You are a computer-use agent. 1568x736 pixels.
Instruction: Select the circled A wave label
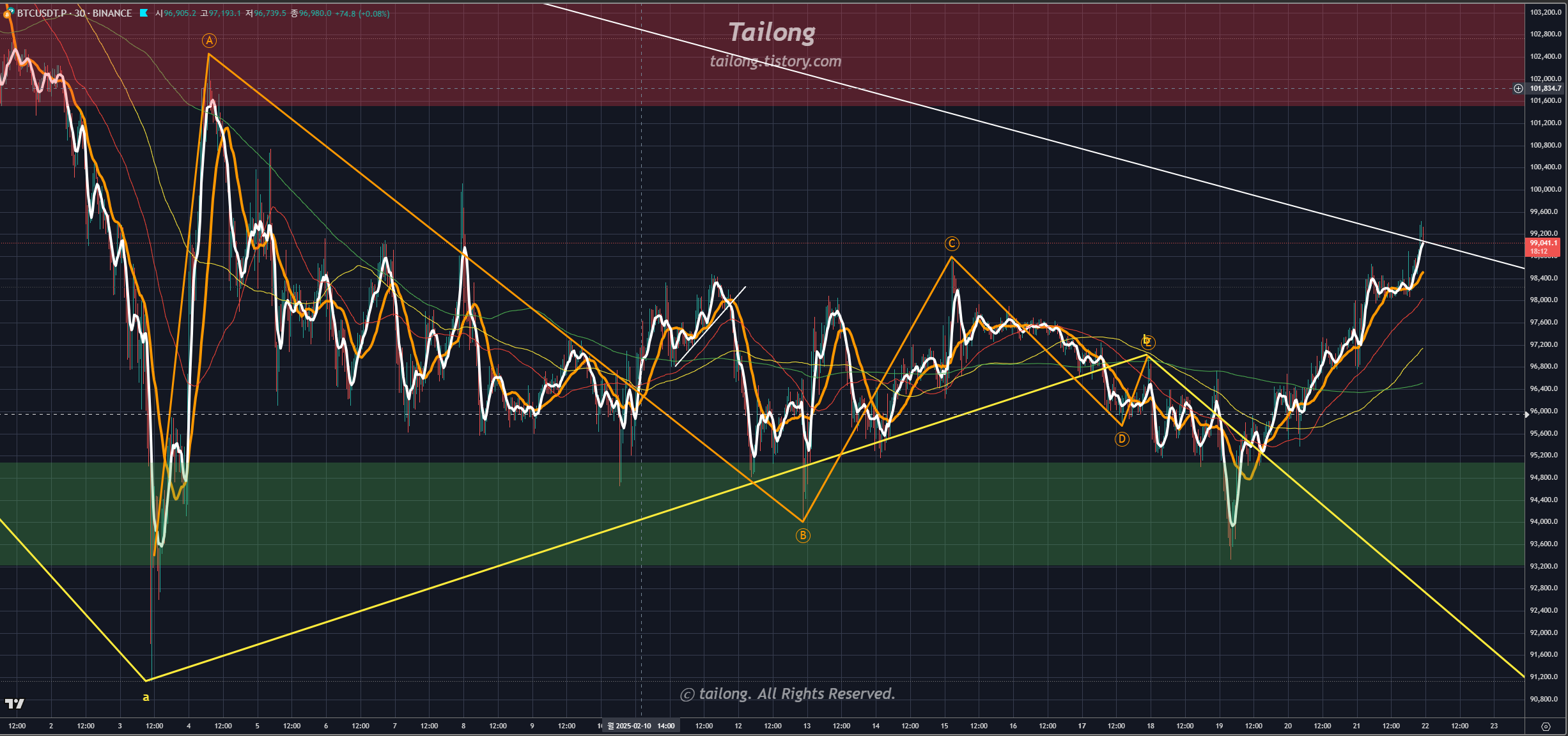(x=209, y=41)
